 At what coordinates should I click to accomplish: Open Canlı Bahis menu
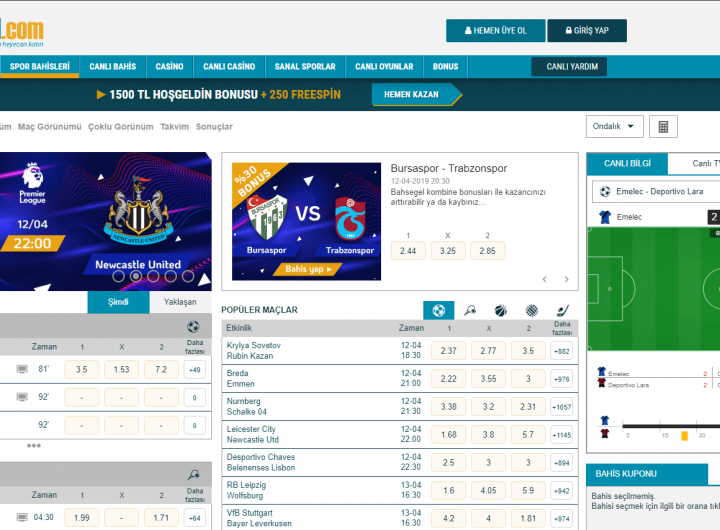click(x=112, y=67)
